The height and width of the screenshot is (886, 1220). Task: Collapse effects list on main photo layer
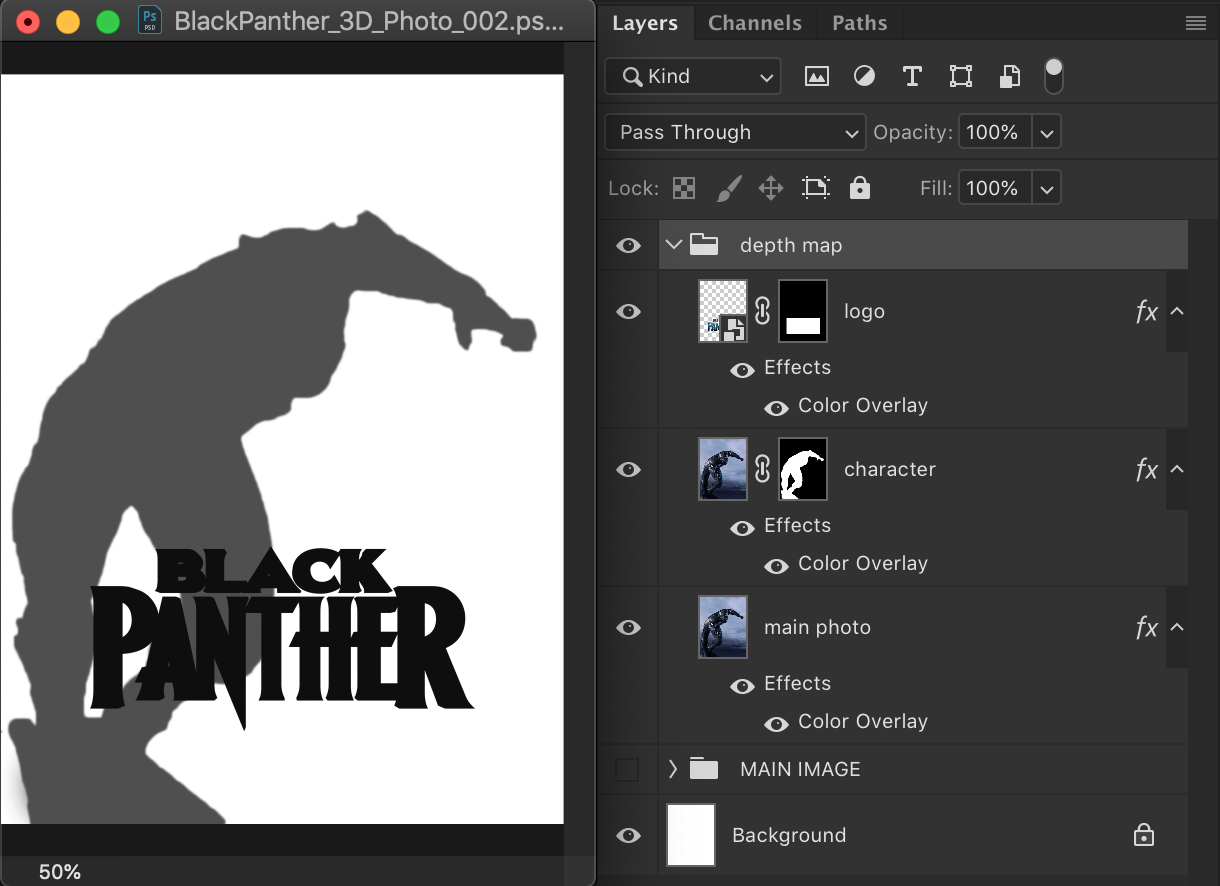coord(1177,627)
